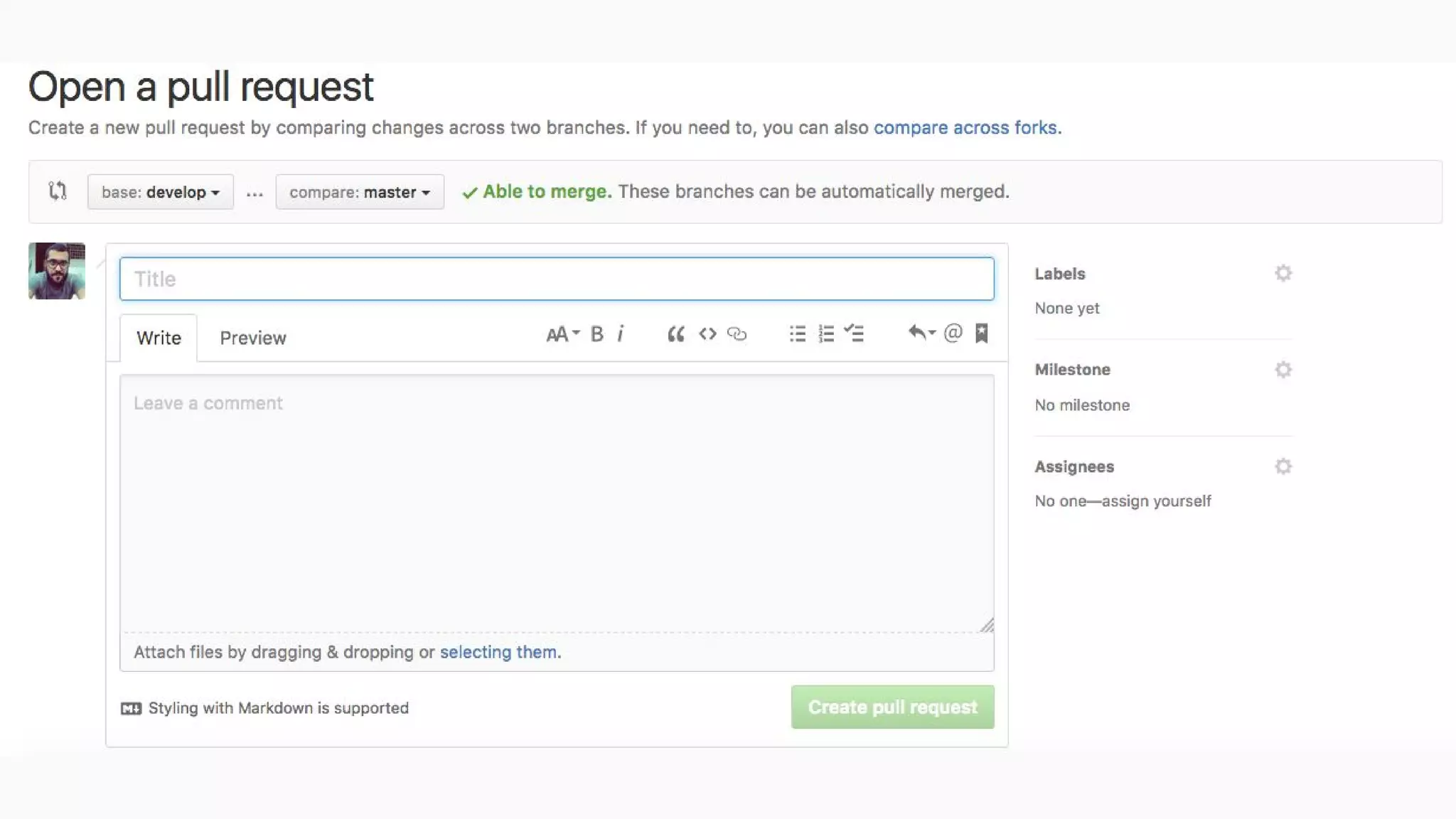Click the compare across forks link
Screen dimensions: 1456x819
(966, 128)
